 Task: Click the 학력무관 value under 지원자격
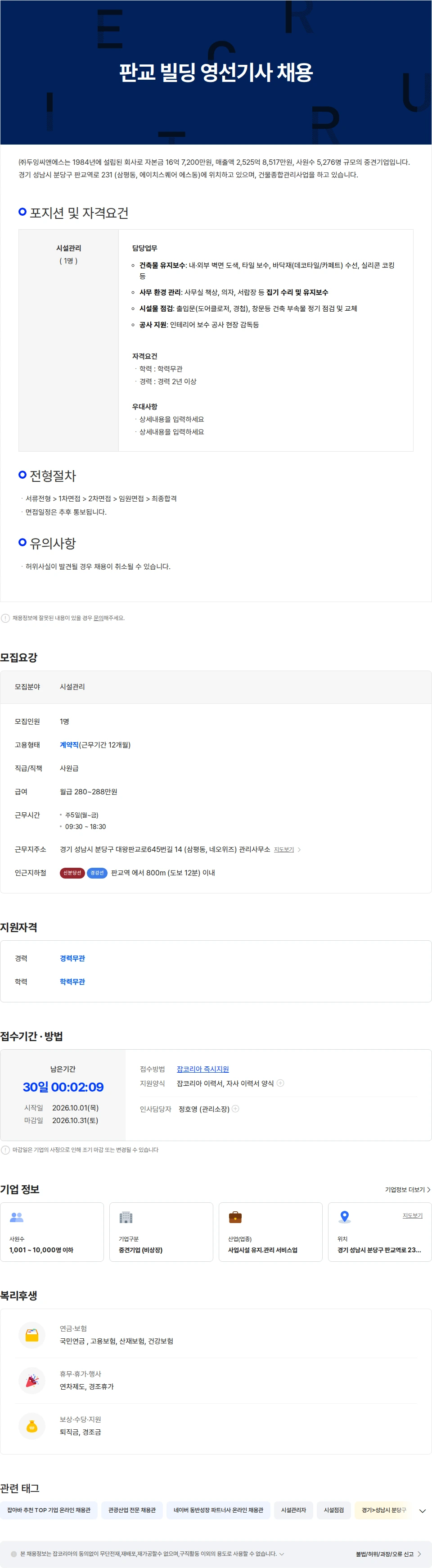pos(72,982)
